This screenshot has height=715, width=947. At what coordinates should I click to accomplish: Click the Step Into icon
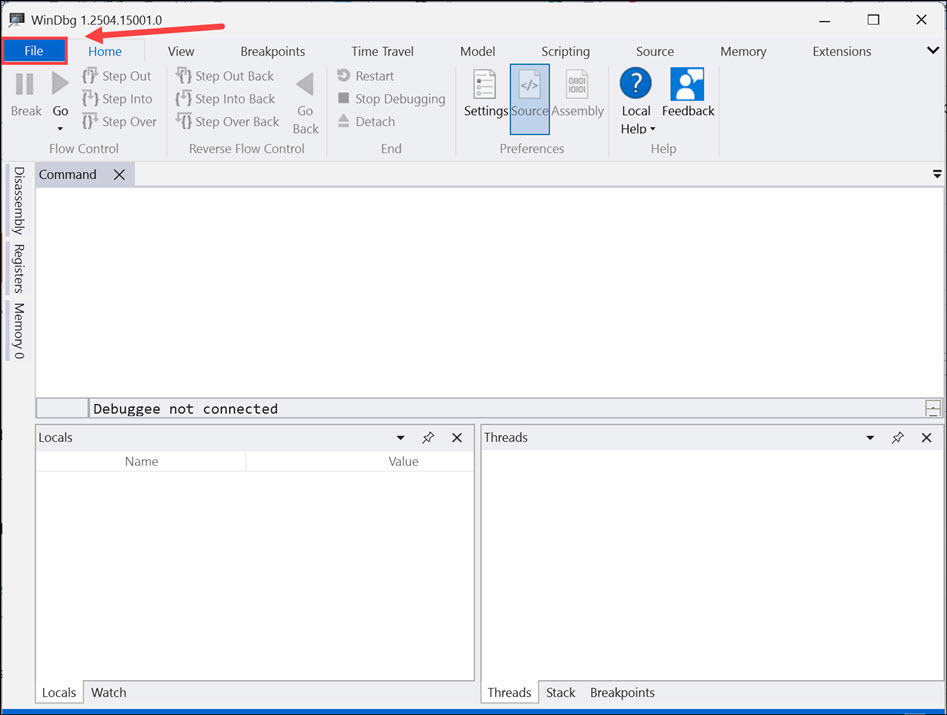[x=90, y=98]
